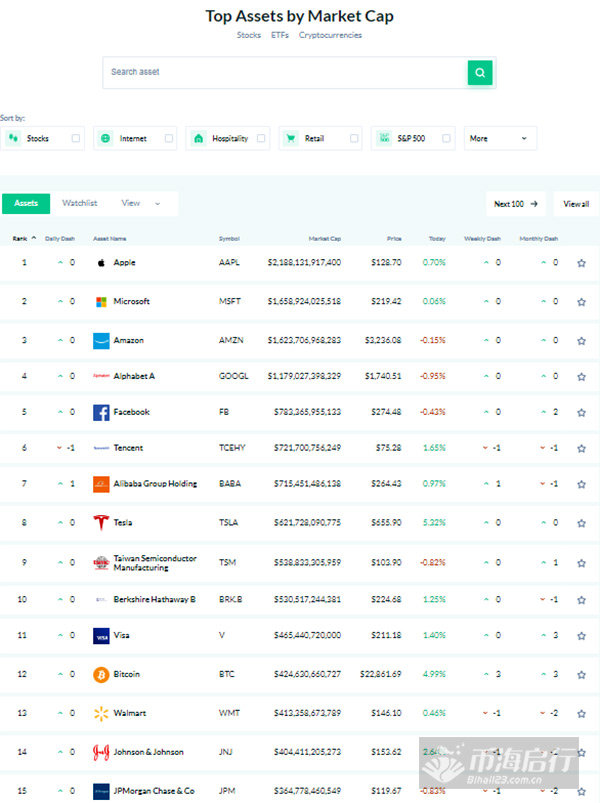Select the AAPL symbol cell
Image resolution: width=600 pixels, height=803 pixels.
[x=229, y=263]
